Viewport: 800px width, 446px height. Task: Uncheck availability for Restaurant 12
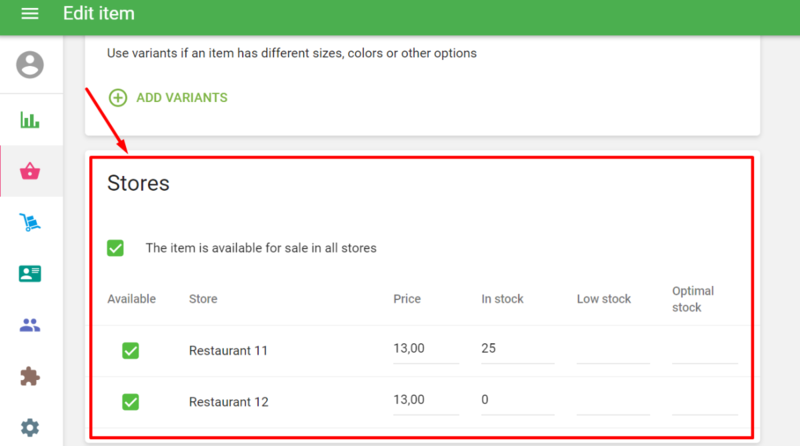(x=130, y=402)
